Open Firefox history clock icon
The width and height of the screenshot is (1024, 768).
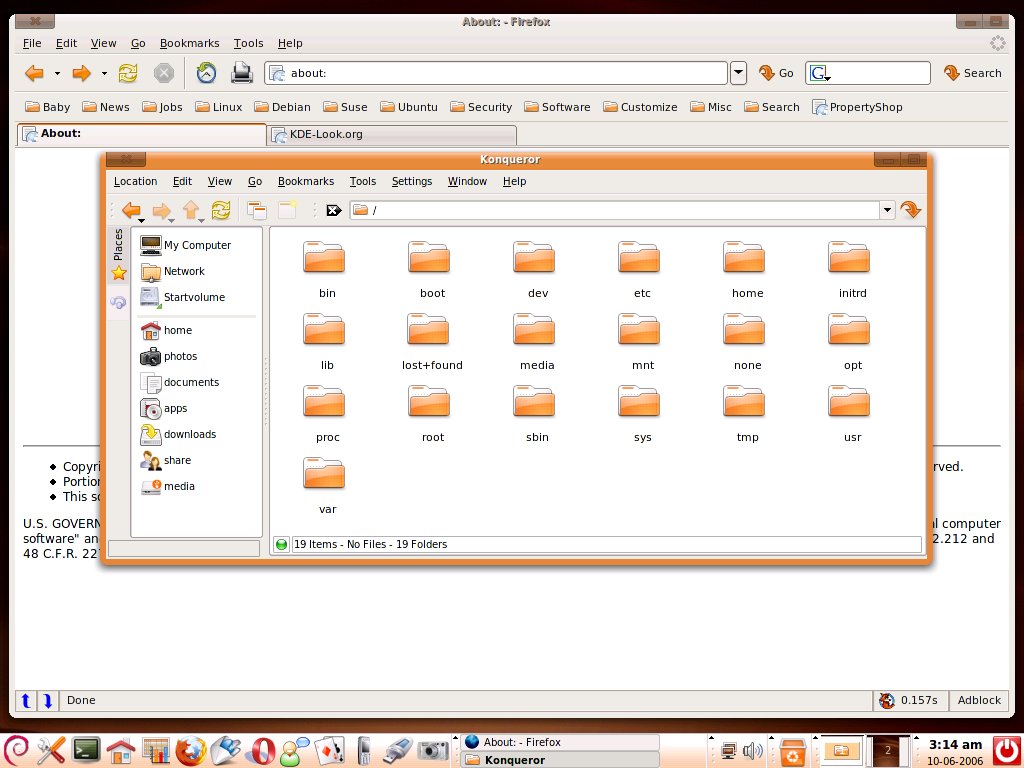click(206, 72)
